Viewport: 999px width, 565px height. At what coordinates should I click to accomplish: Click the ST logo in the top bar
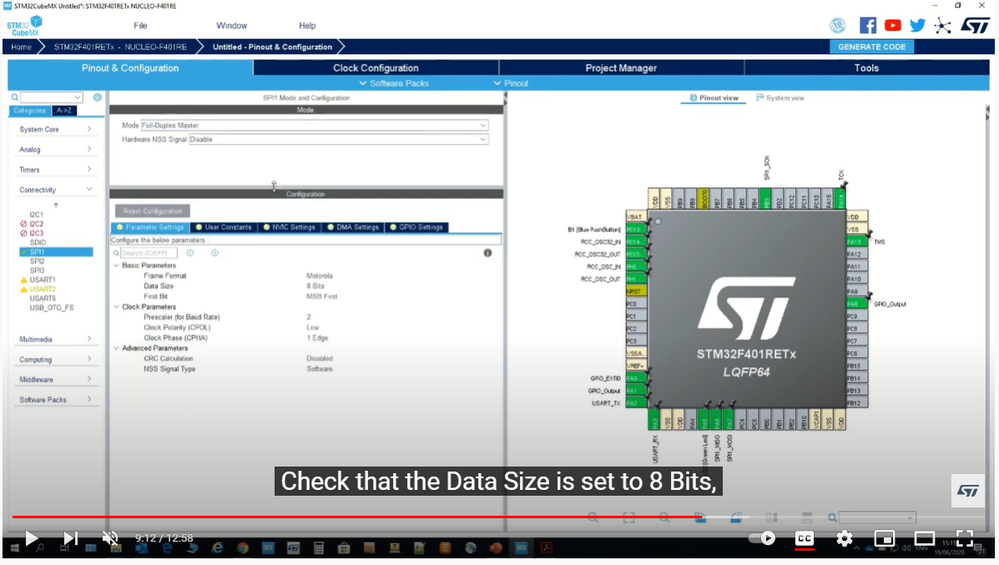[x=975, y=25]
